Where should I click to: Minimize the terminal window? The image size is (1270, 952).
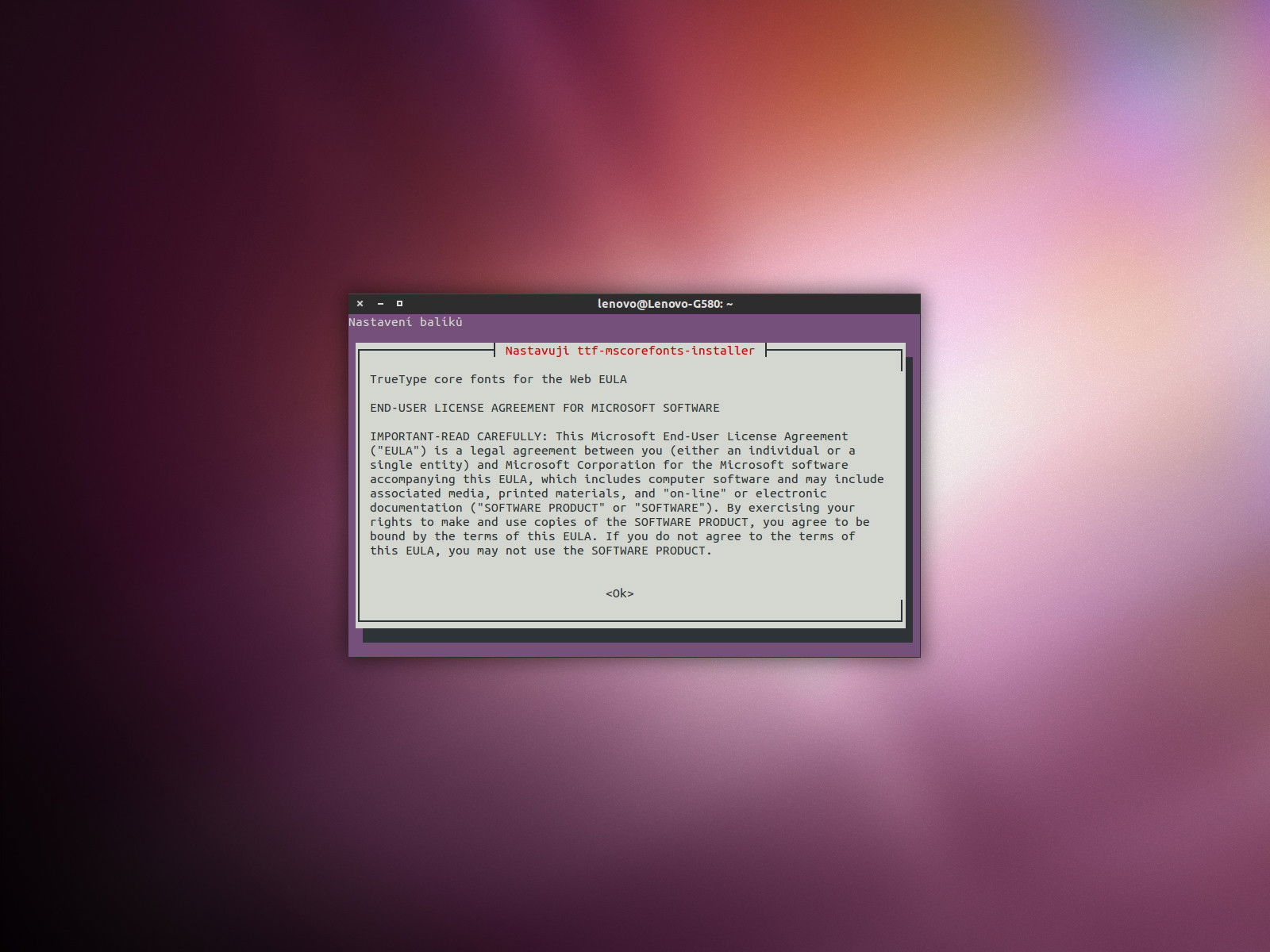(x=380, y=304)
